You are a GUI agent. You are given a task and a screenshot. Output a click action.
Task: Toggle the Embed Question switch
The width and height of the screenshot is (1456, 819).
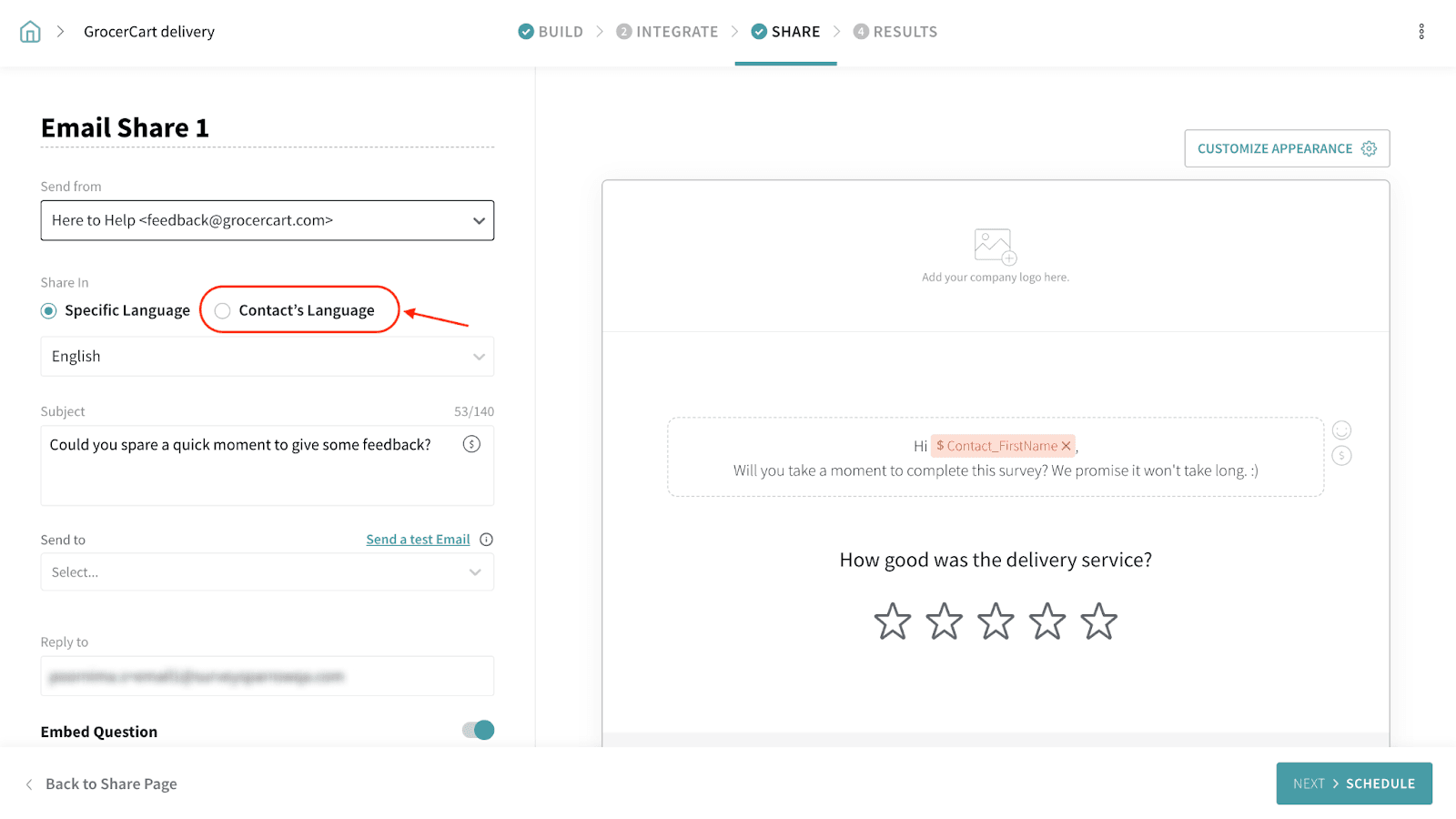coord(478,731)
